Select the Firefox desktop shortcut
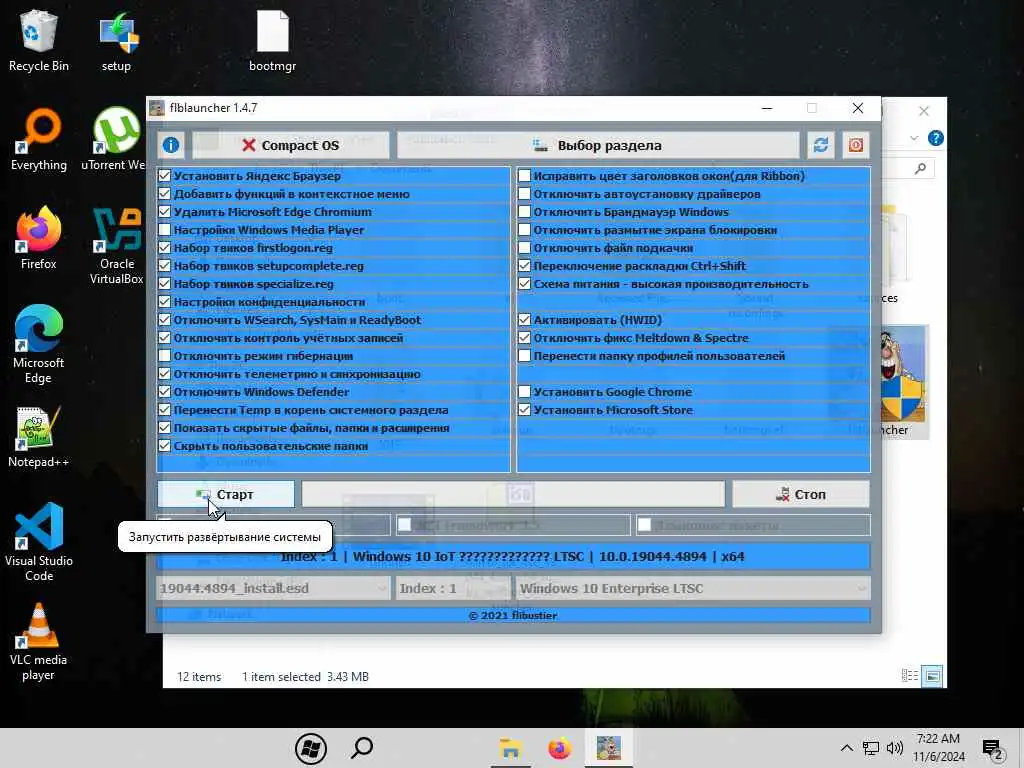This screenshot has width=1024, height=768. [x=39, y=239]
